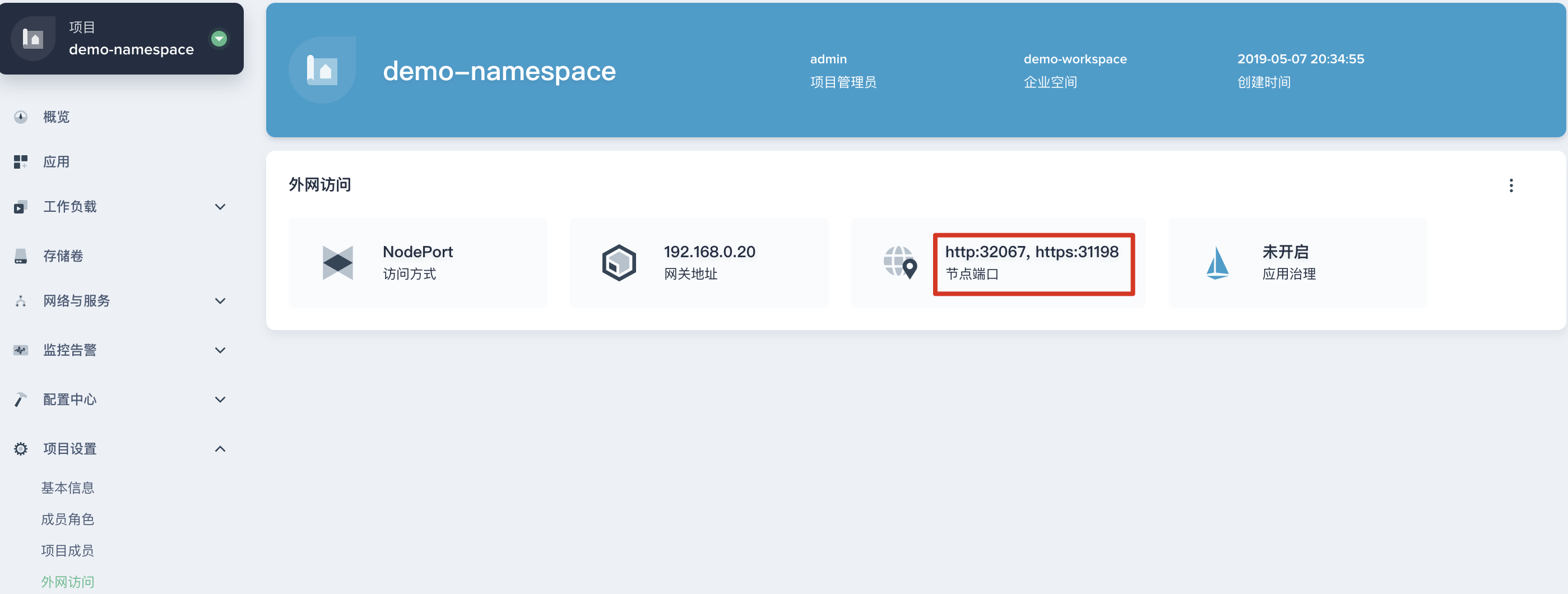Open the 网络与服务 menu item
The image size is (1568, 594).
pyautogui.click(x=76, y=301)
